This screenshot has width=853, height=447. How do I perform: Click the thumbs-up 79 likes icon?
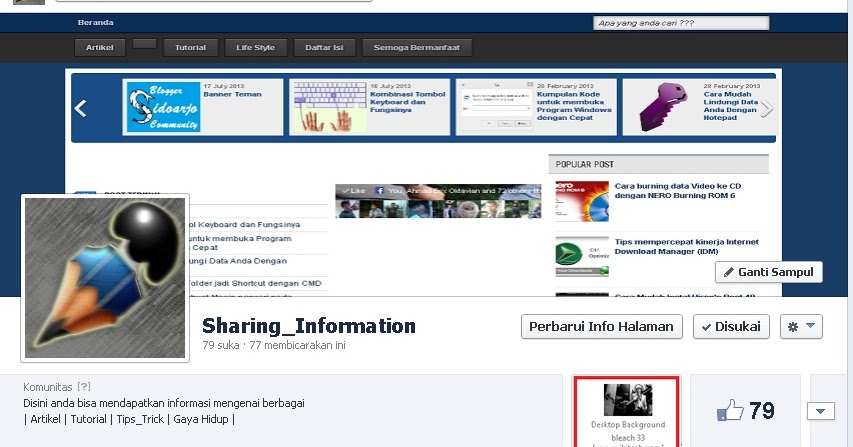pos(730,411)
